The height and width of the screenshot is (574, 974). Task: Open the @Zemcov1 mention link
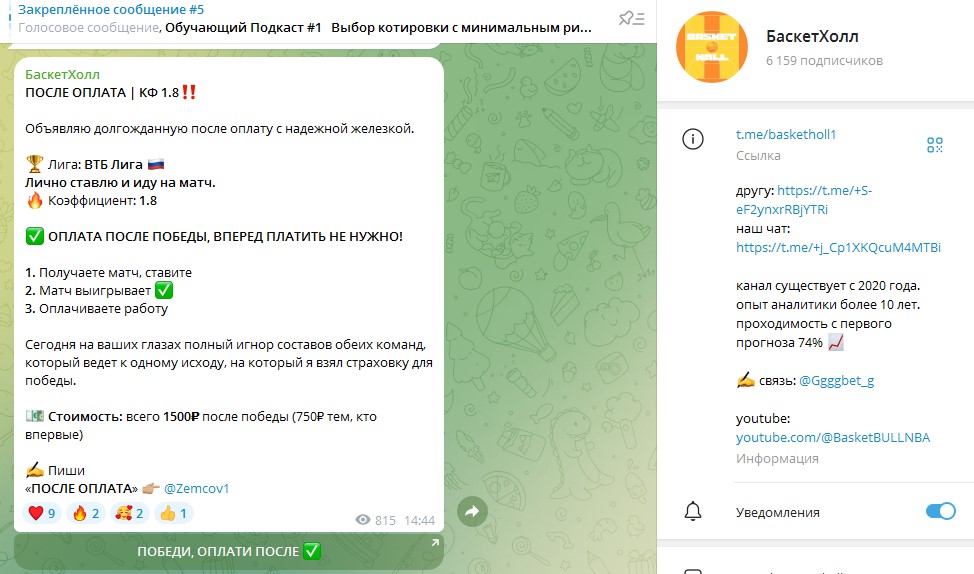click(x=196, y=488)
